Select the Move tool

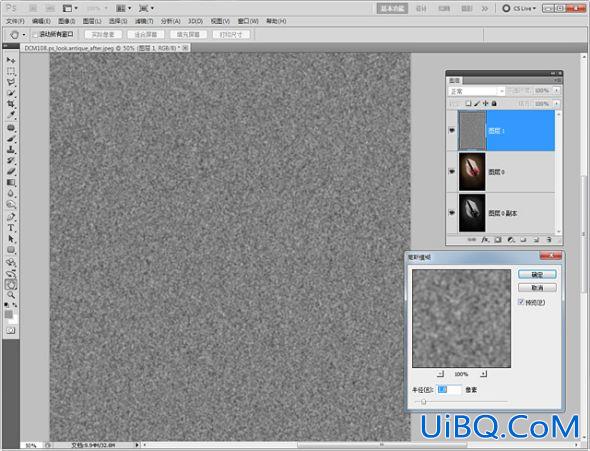tap(11, 60)
